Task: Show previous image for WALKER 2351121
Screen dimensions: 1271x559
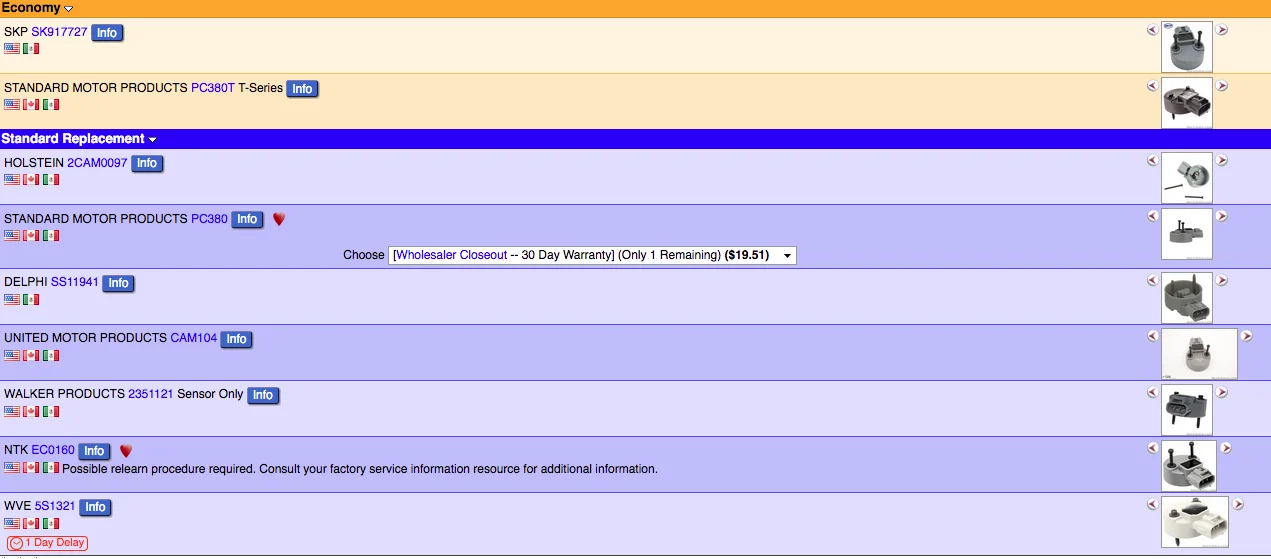Action: click(x=1152, y=392)
